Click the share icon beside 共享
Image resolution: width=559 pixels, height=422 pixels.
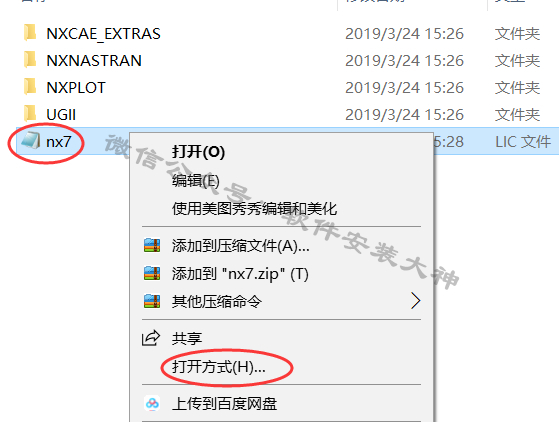click(151, 338)
